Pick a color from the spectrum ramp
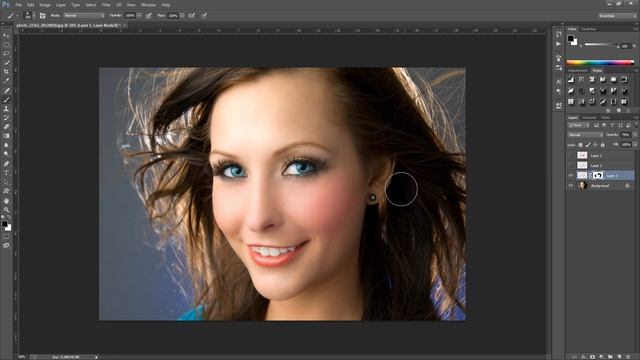This screenshot has height=360, width=640. [x=600, y=62]
